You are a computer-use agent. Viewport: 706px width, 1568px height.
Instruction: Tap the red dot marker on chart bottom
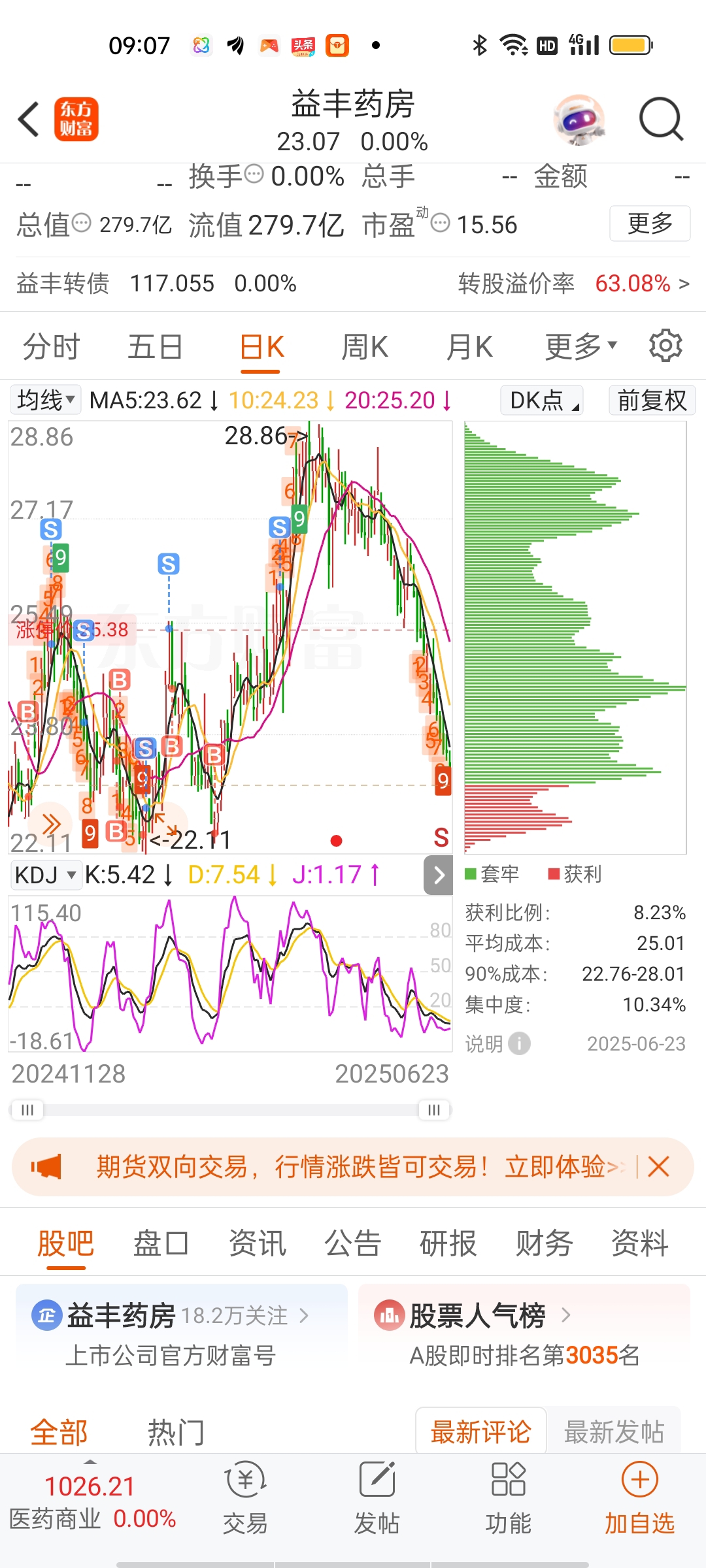[336, 841]
